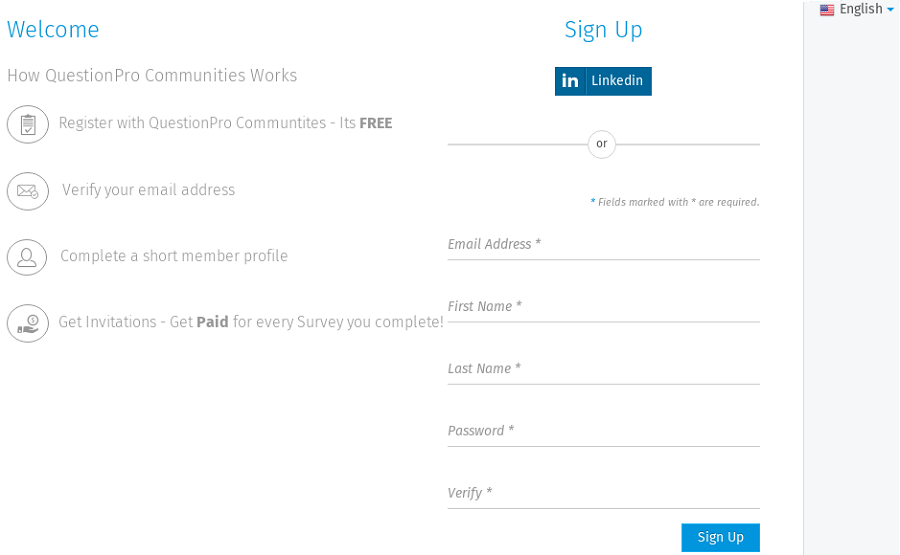Click 'Complete a short member profile' text

click(174, 256)
